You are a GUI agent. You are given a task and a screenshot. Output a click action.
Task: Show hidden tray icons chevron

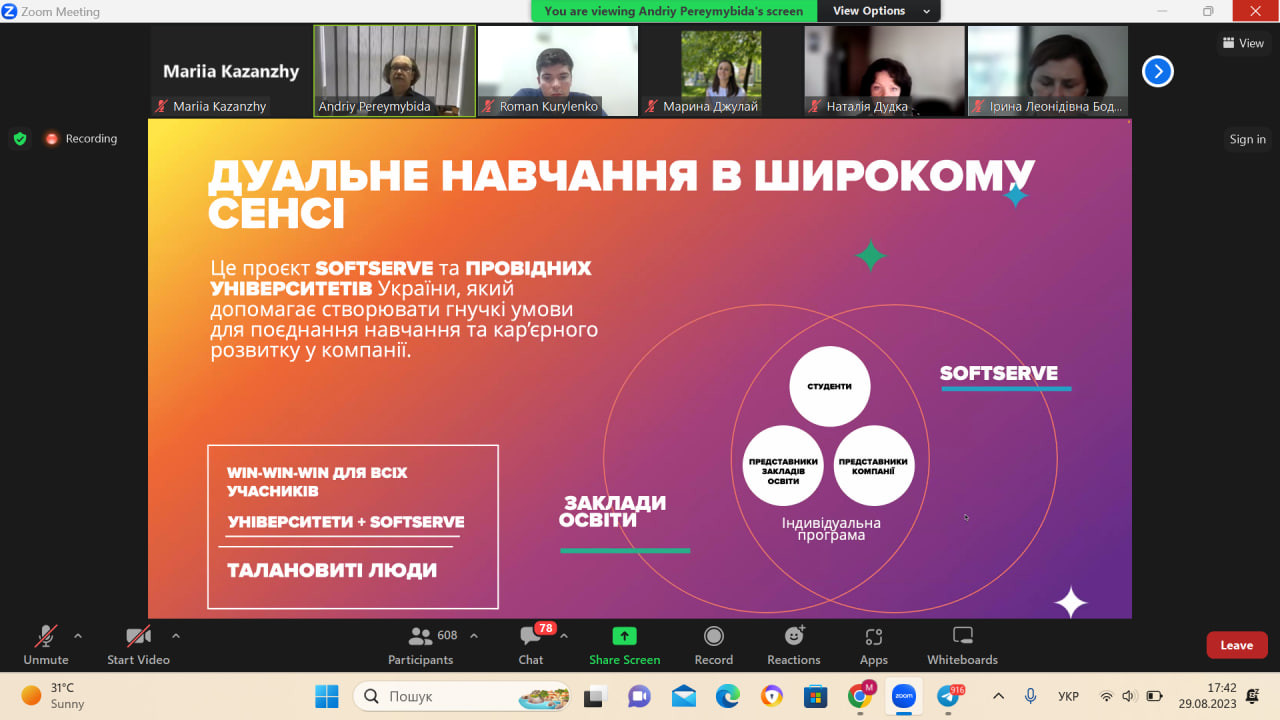[x=998, y=696]
